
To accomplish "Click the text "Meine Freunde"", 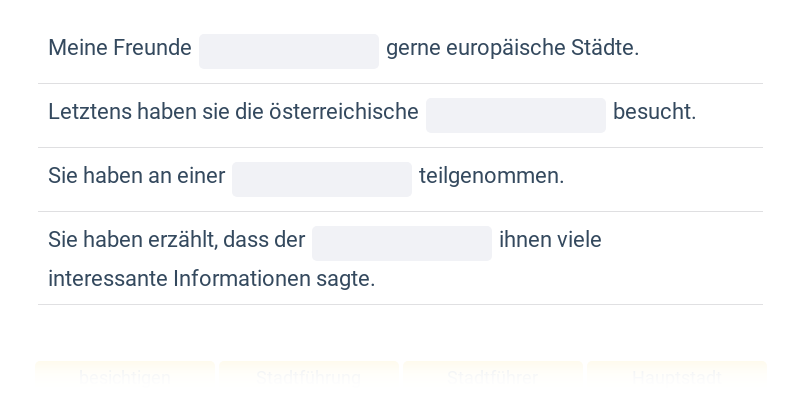I will click(119, 48).
